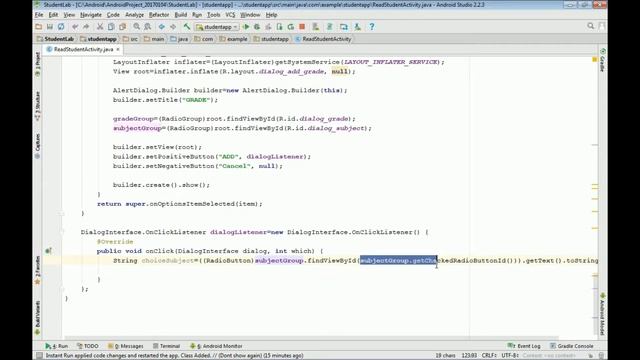The height and width of the screenshot is (360, 640).
Task: Toggle the Android Model tool window
Action: click(602, 314)
